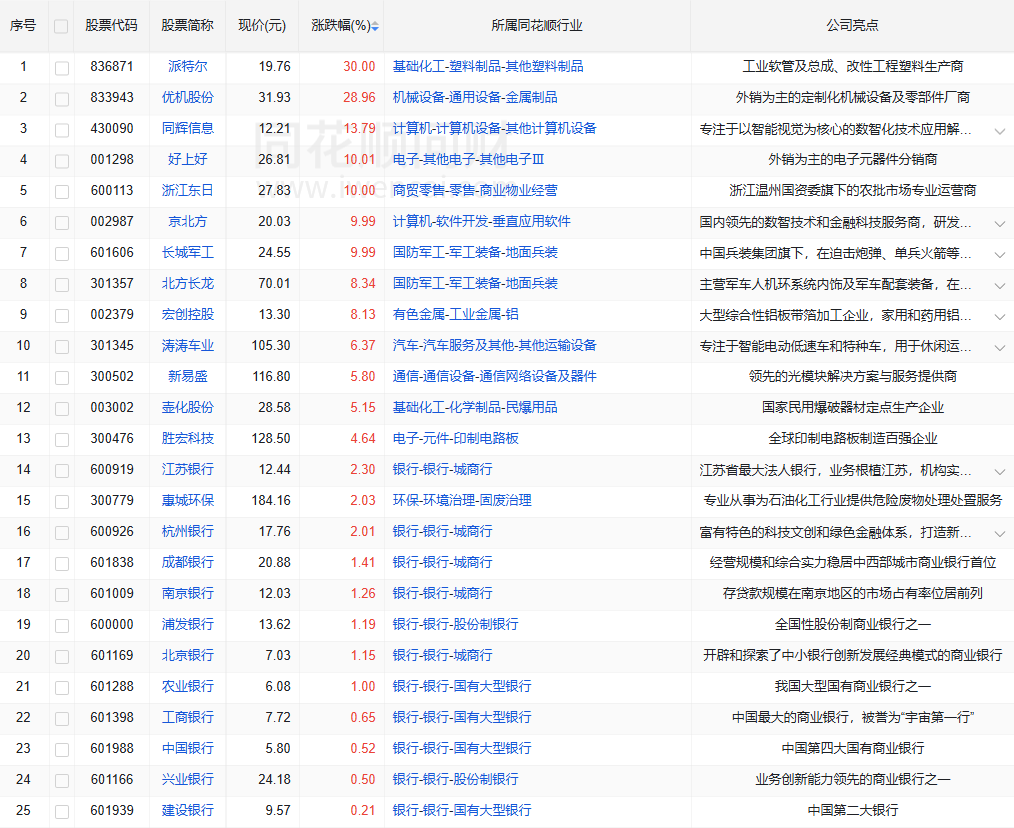
Task: Click highlight text 中国第二大银行
Action: tap(852, 810)
